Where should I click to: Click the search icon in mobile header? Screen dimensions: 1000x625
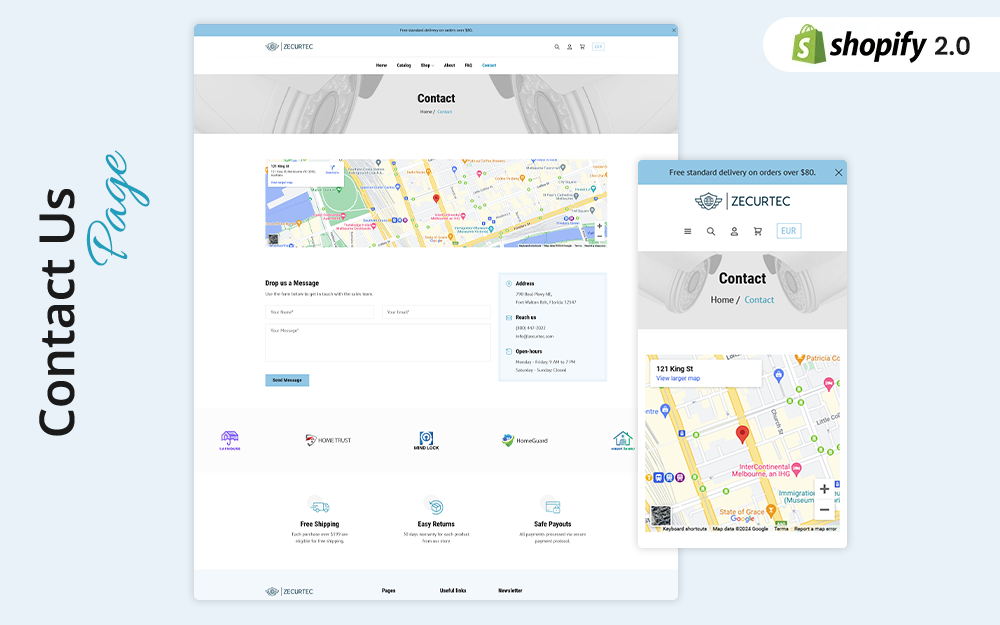(x=711, y=231)
